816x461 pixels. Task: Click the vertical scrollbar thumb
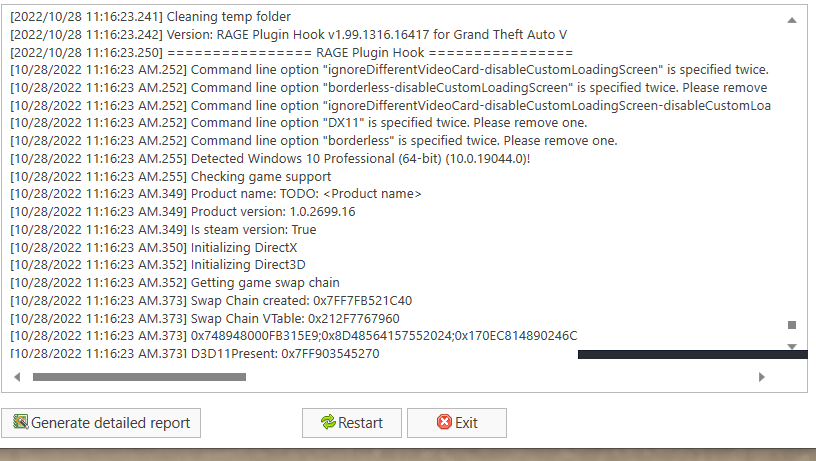click(792, 325)
